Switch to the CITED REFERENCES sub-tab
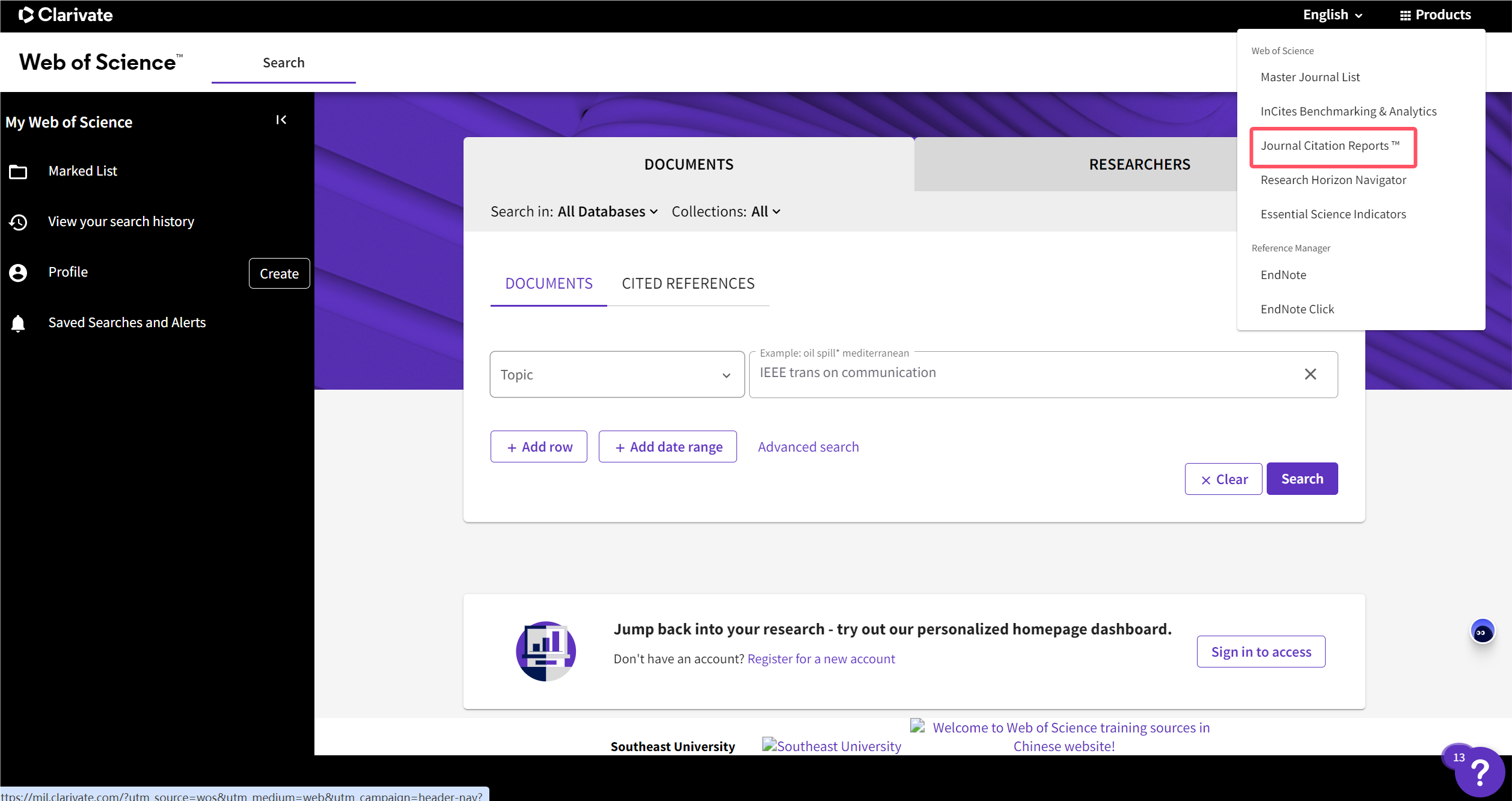 tap(688, 283)
